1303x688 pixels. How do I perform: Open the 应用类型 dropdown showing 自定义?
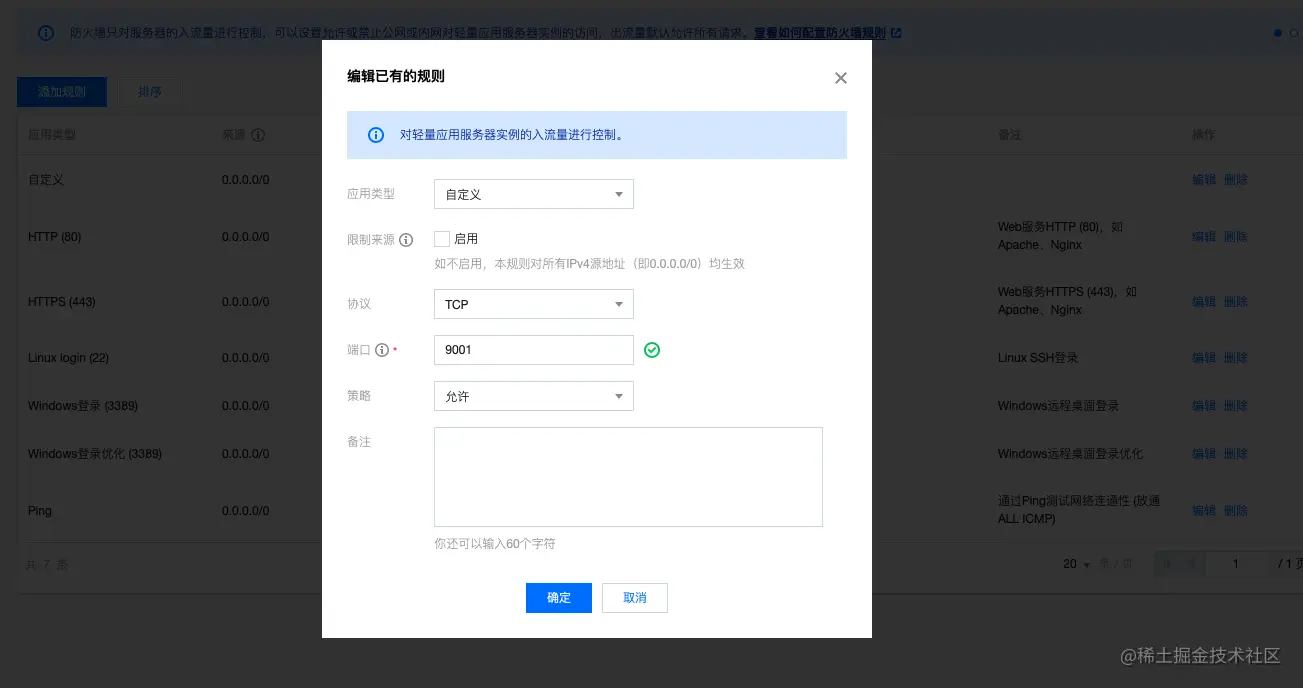(534, 194)
